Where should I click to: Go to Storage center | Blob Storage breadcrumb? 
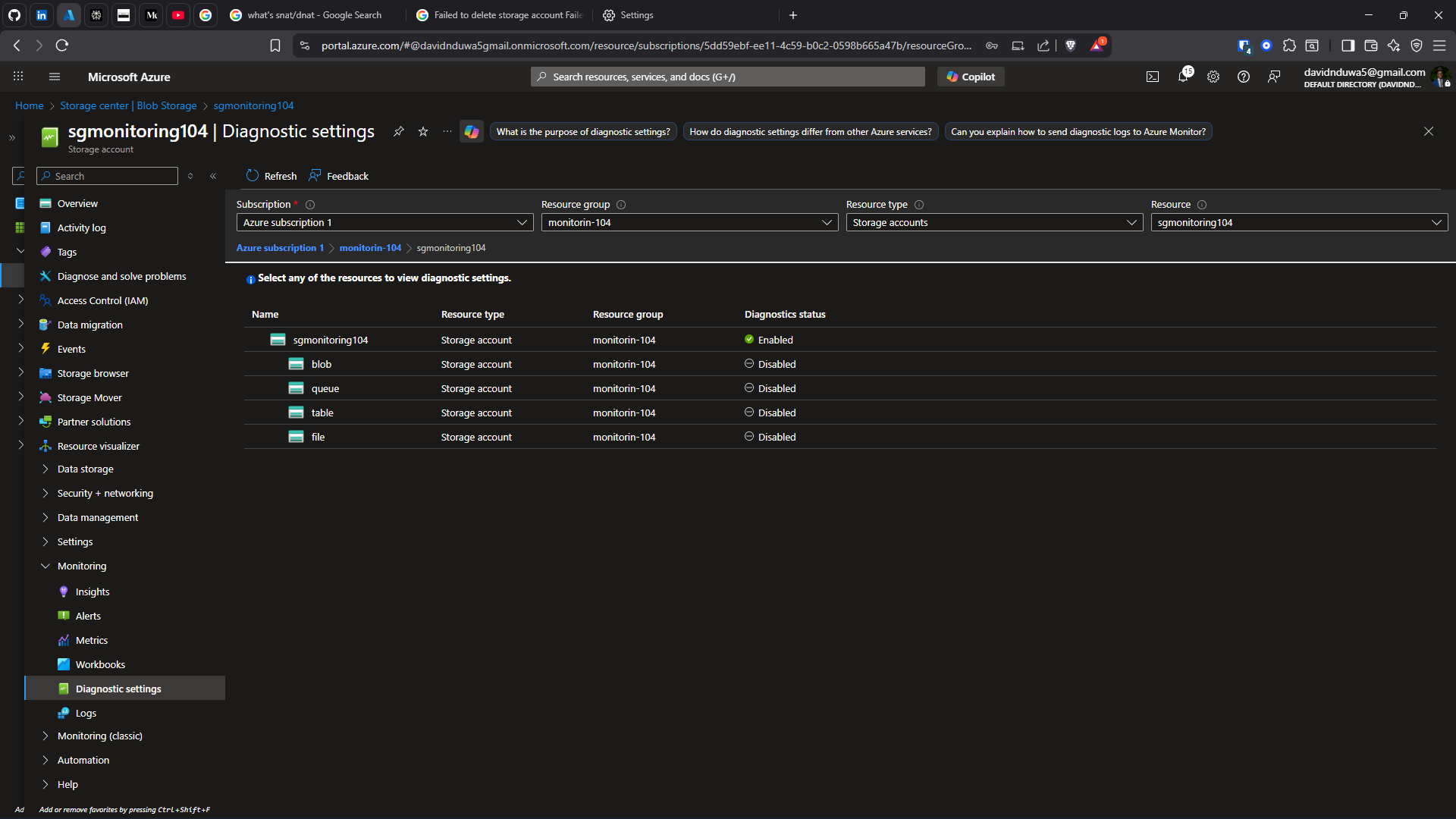tap(128, 105)
